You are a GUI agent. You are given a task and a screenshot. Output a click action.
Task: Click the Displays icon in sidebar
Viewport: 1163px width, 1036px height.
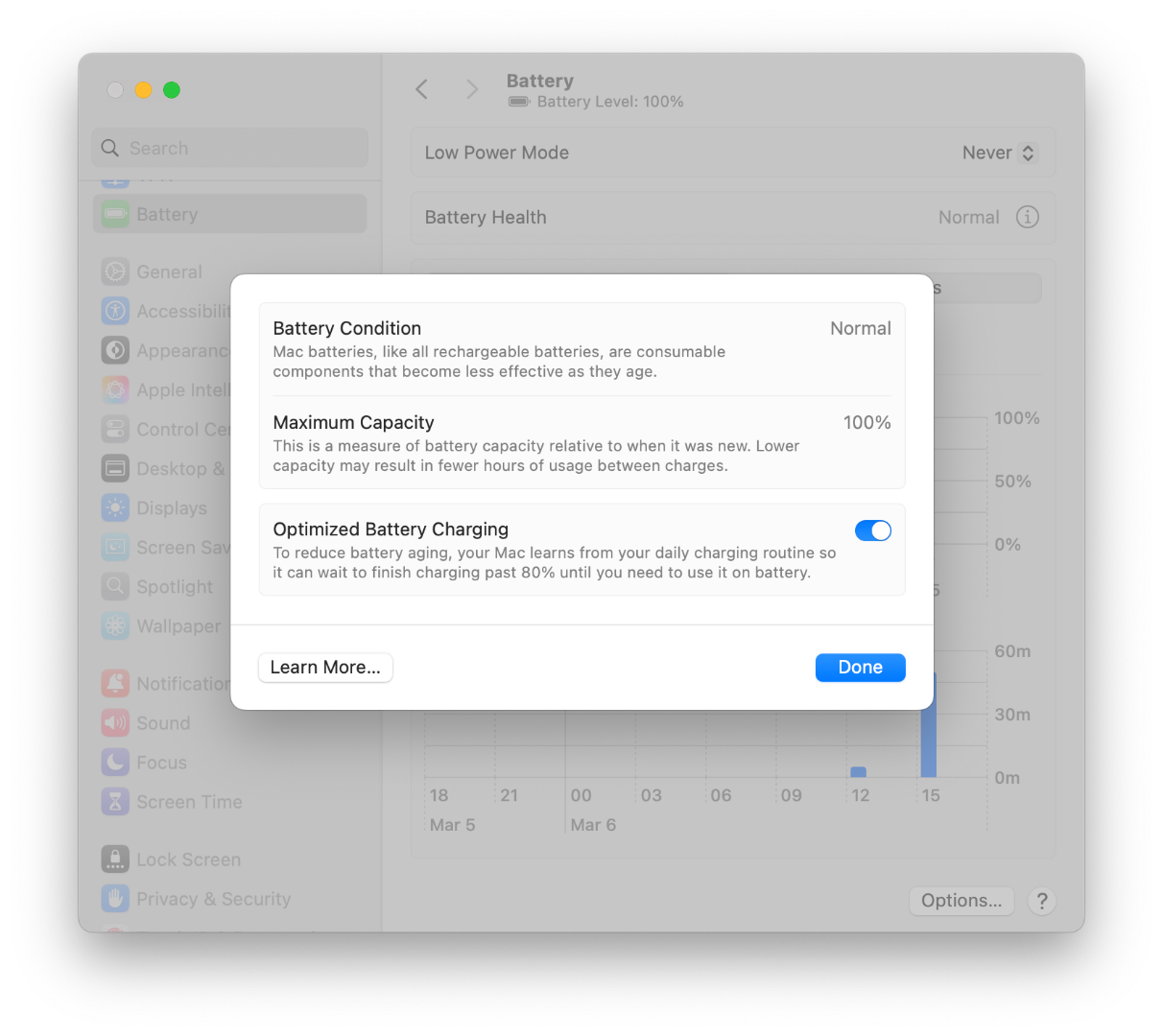(x=115, y=507)
